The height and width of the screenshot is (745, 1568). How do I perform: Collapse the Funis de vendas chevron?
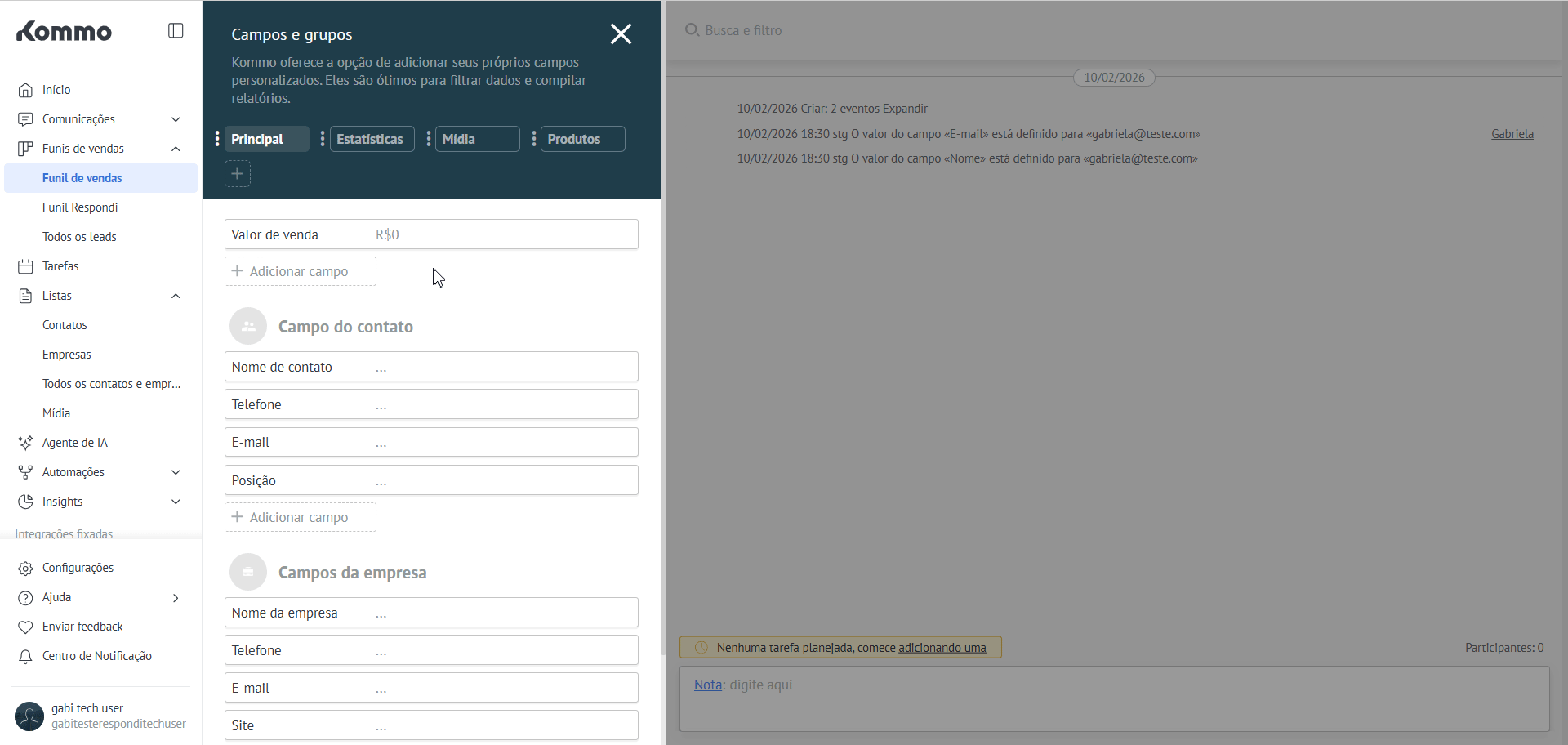pos(176,149)
